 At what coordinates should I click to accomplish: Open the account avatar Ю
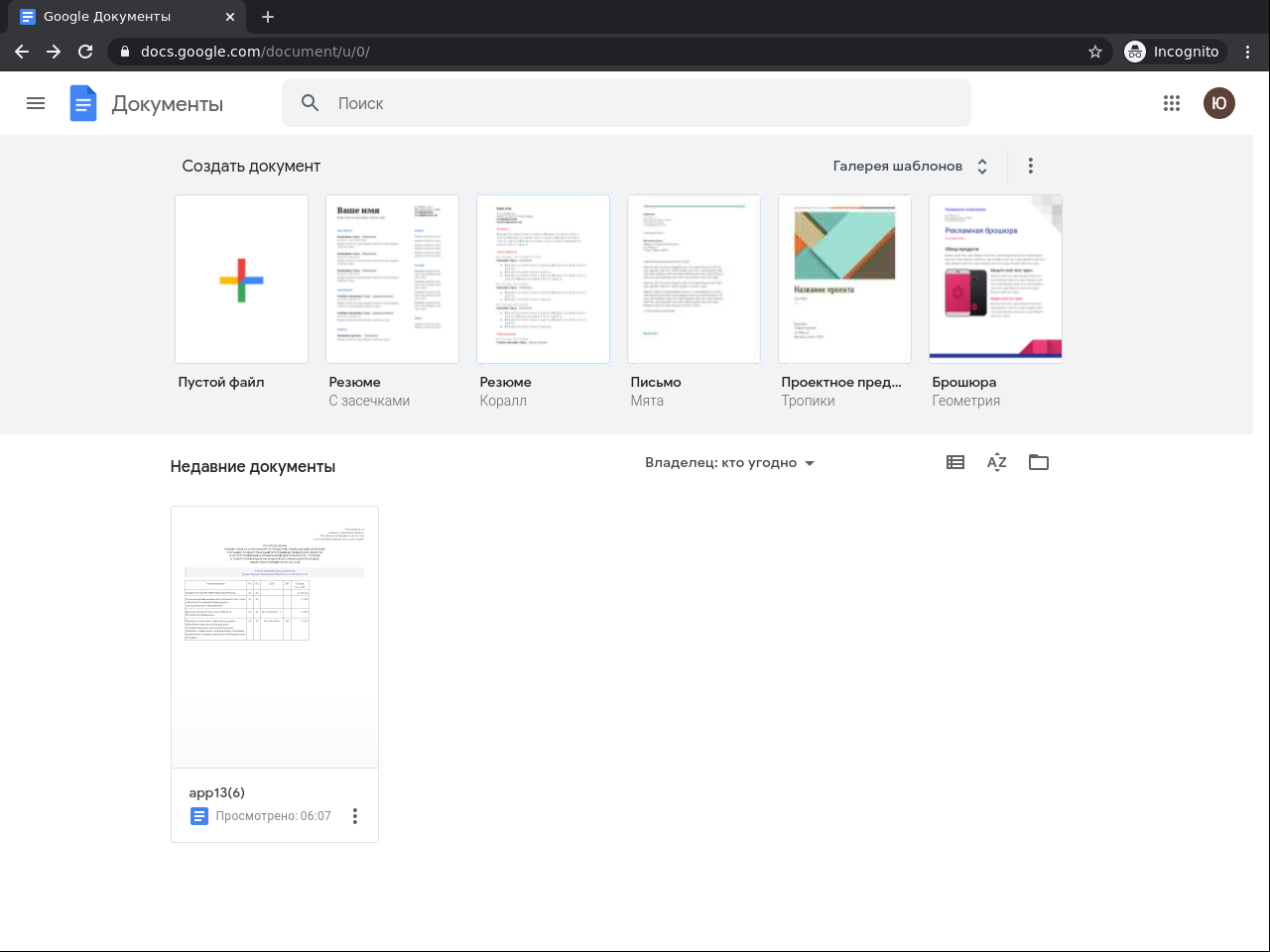click(1219, 103)
